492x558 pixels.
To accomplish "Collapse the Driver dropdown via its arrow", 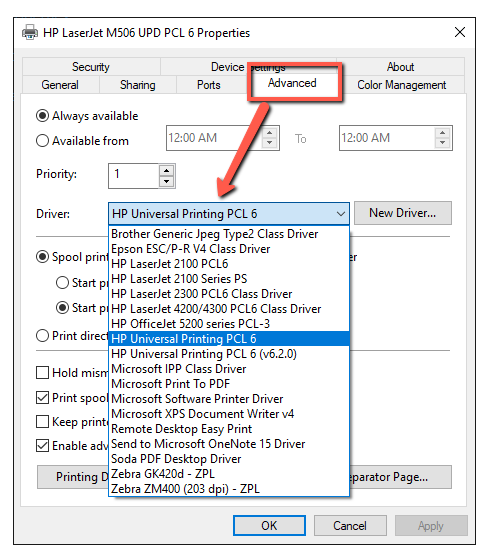I will point(341,214).
